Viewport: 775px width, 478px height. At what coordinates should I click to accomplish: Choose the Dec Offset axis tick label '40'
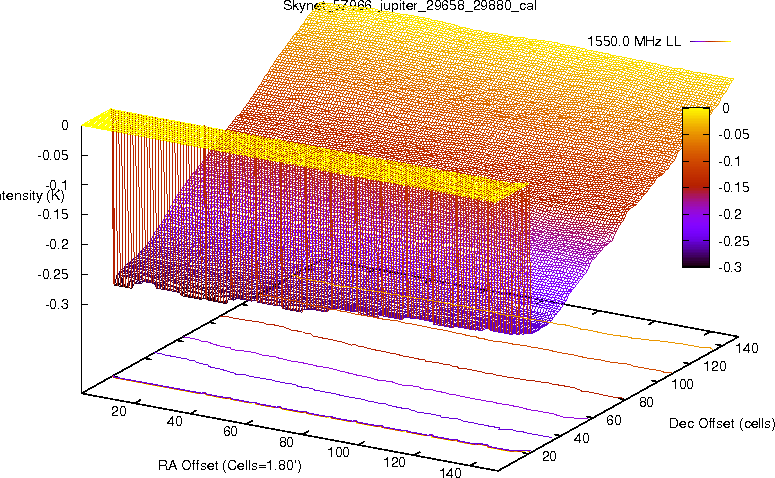click(x=581, y=438)
